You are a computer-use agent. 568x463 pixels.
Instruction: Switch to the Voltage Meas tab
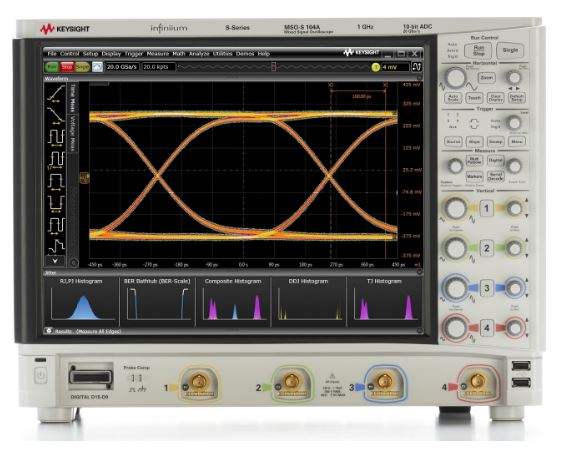coord(73,133)
